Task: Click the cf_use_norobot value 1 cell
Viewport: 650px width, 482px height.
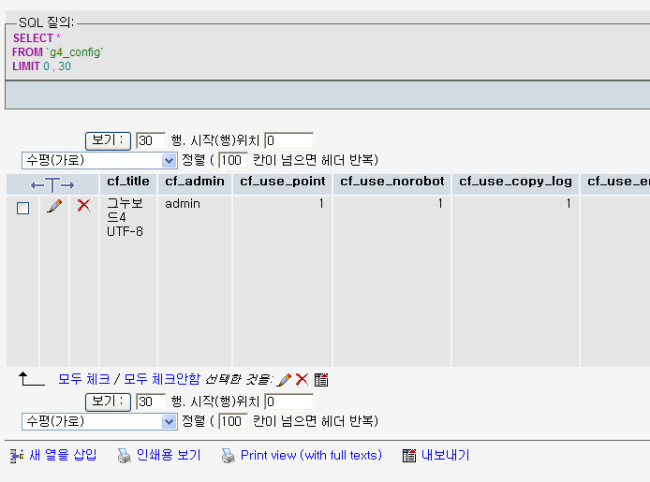Action: (x=440, y=203)
